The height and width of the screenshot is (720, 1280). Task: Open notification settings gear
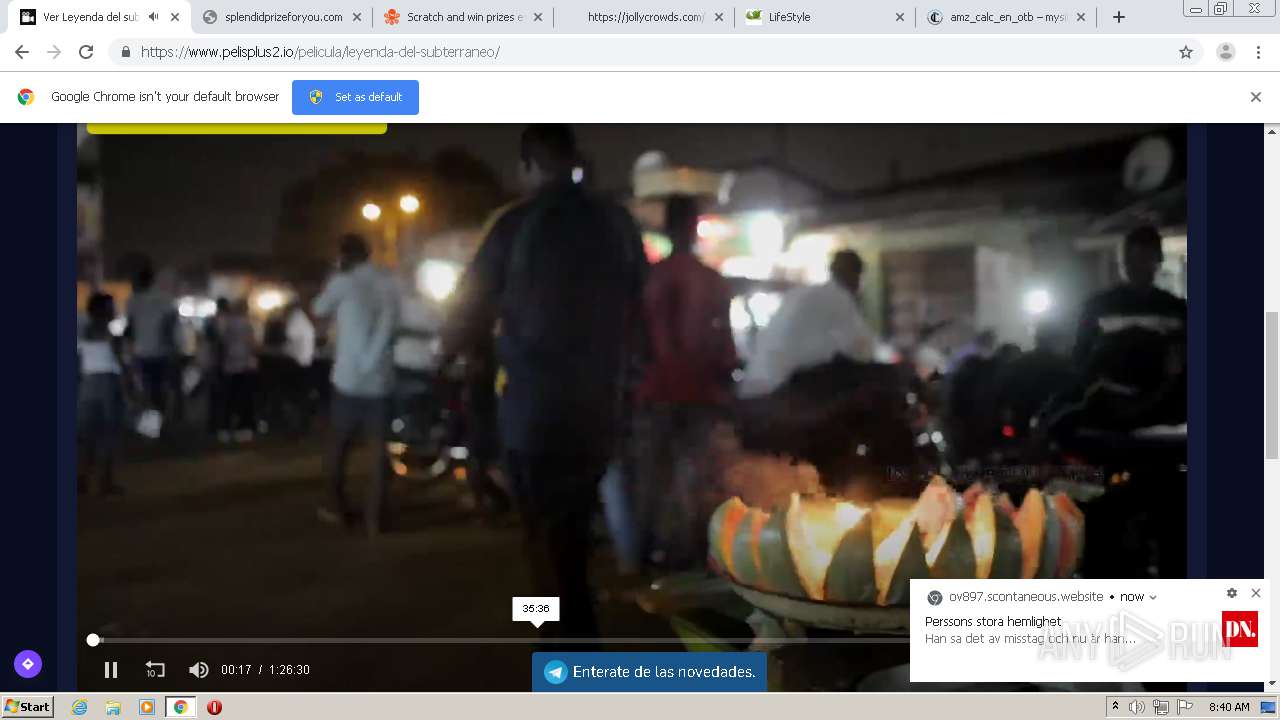pos(1232,593)
